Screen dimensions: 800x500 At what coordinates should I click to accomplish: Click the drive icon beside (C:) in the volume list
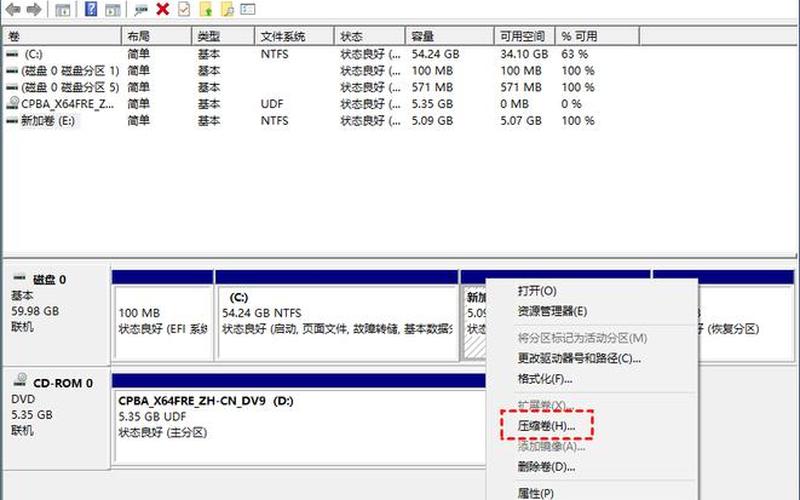click(x=12, y=54)
